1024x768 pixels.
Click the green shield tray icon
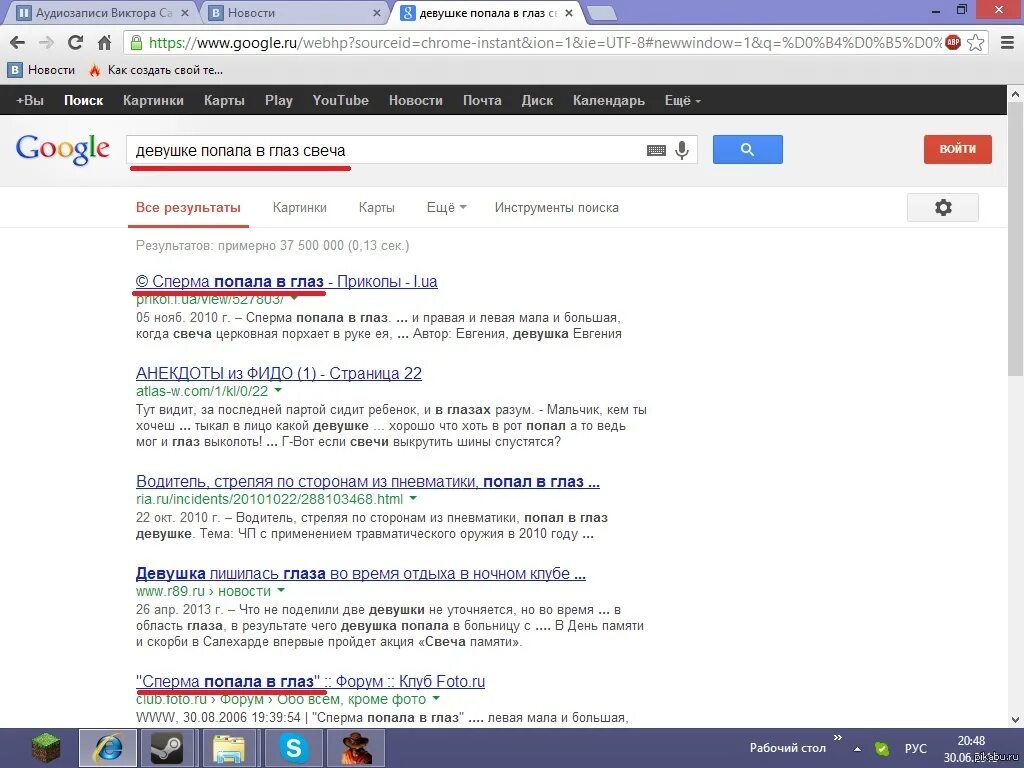point(882,749)
